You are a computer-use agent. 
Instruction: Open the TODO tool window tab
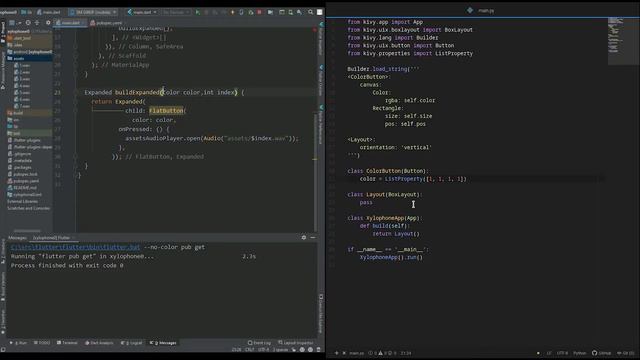pos(42,343)
